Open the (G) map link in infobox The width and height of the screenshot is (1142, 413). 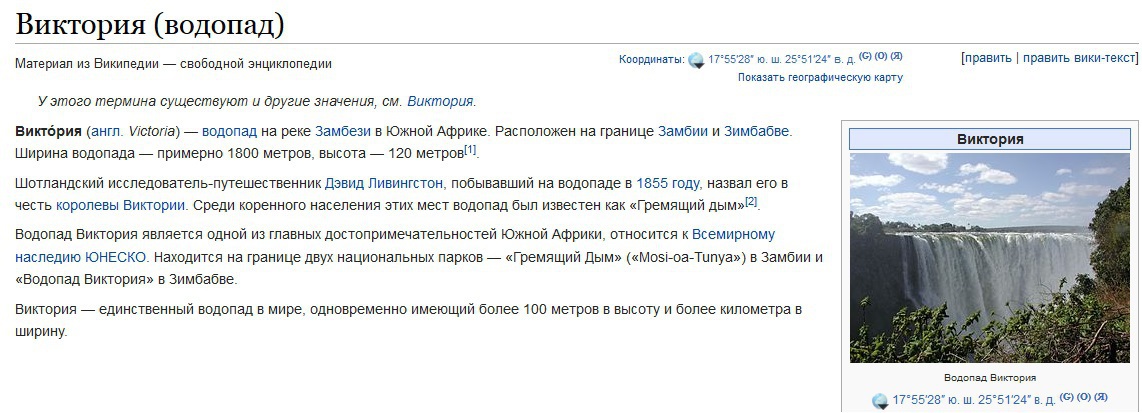point(1067,397)
